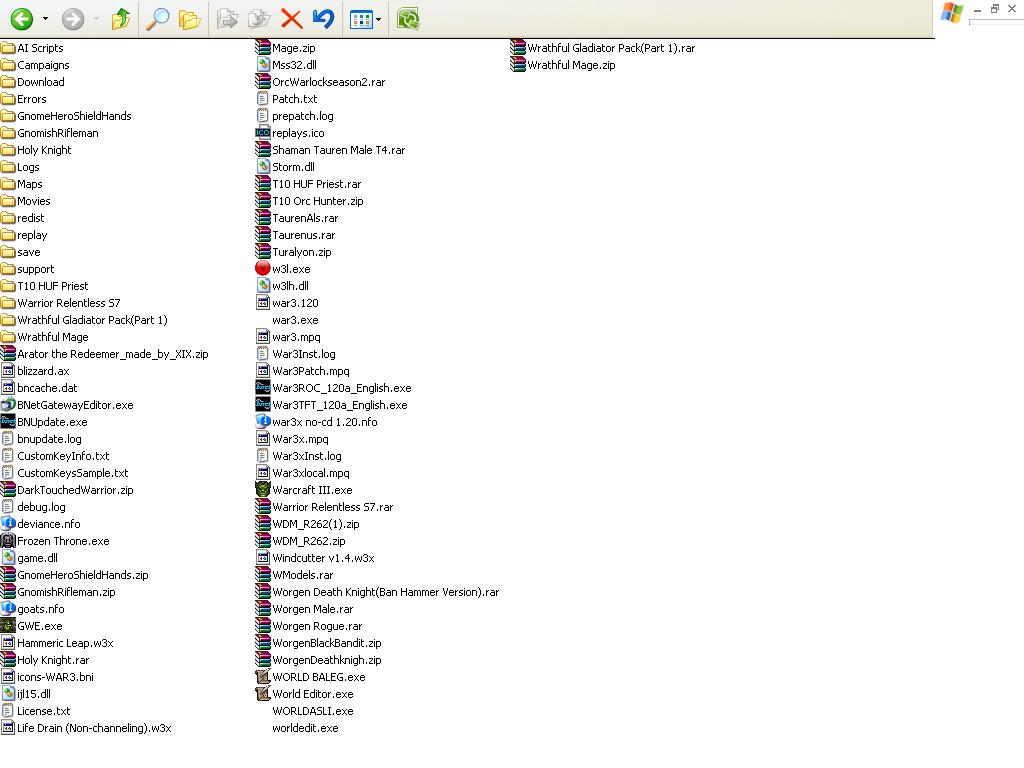Viewport: 1024px width, 768px height.
Task: Click the greyed Forward arrow button
Action: 73,19
